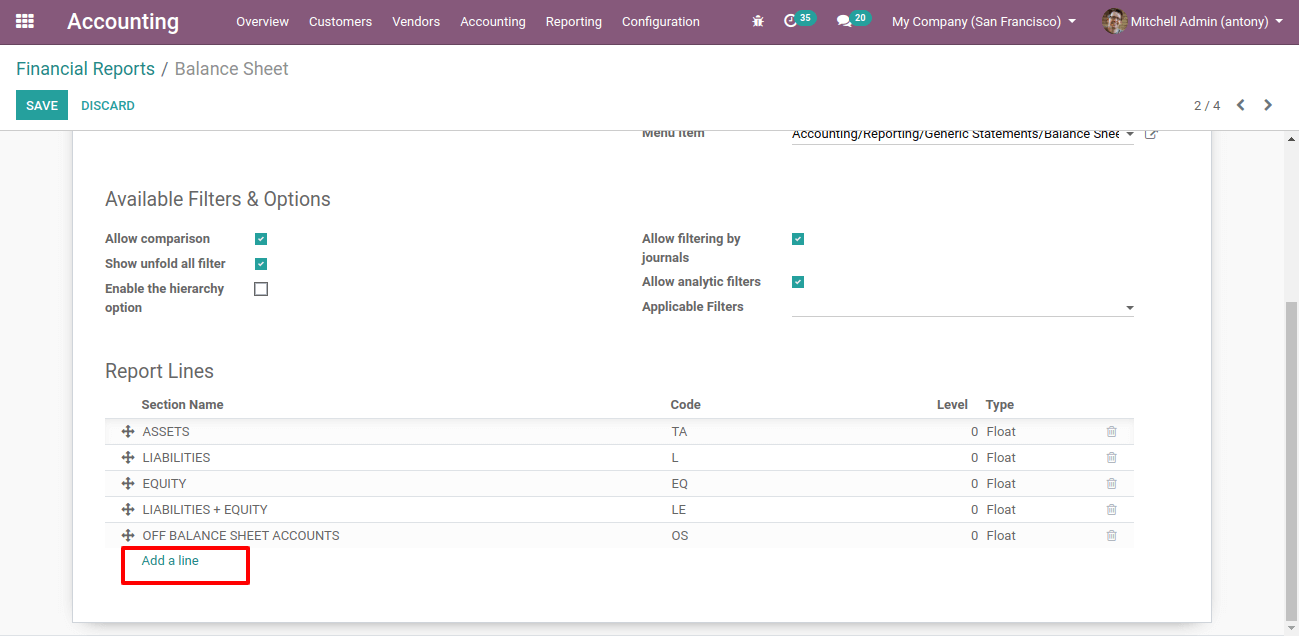Grab drag handle of EQUITY row
1299x636 pixels.
point(128,484)
